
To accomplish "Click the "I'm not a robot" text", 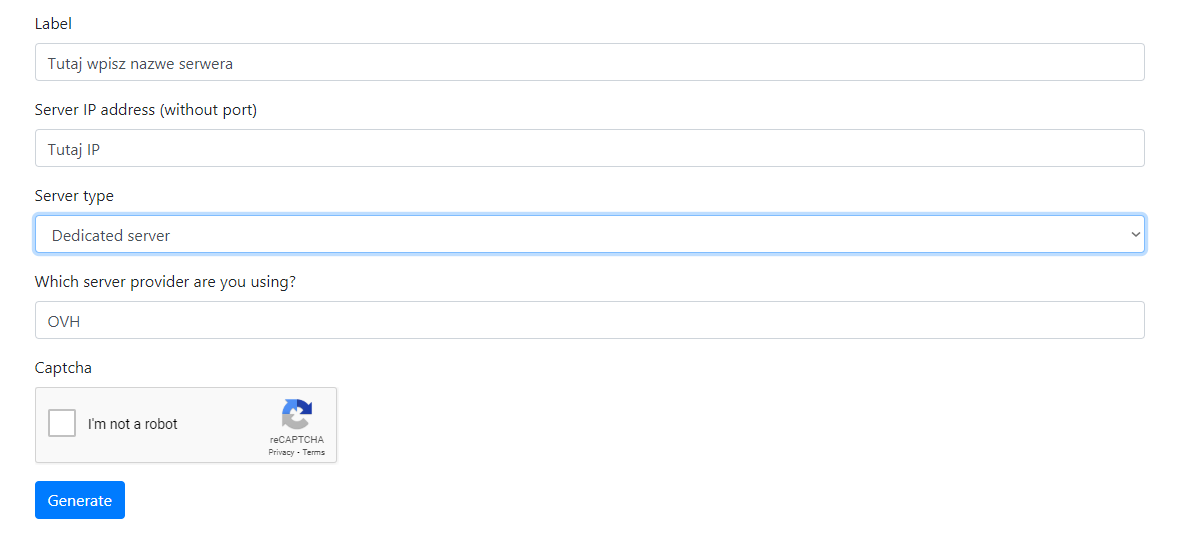I will pos(133,424).
